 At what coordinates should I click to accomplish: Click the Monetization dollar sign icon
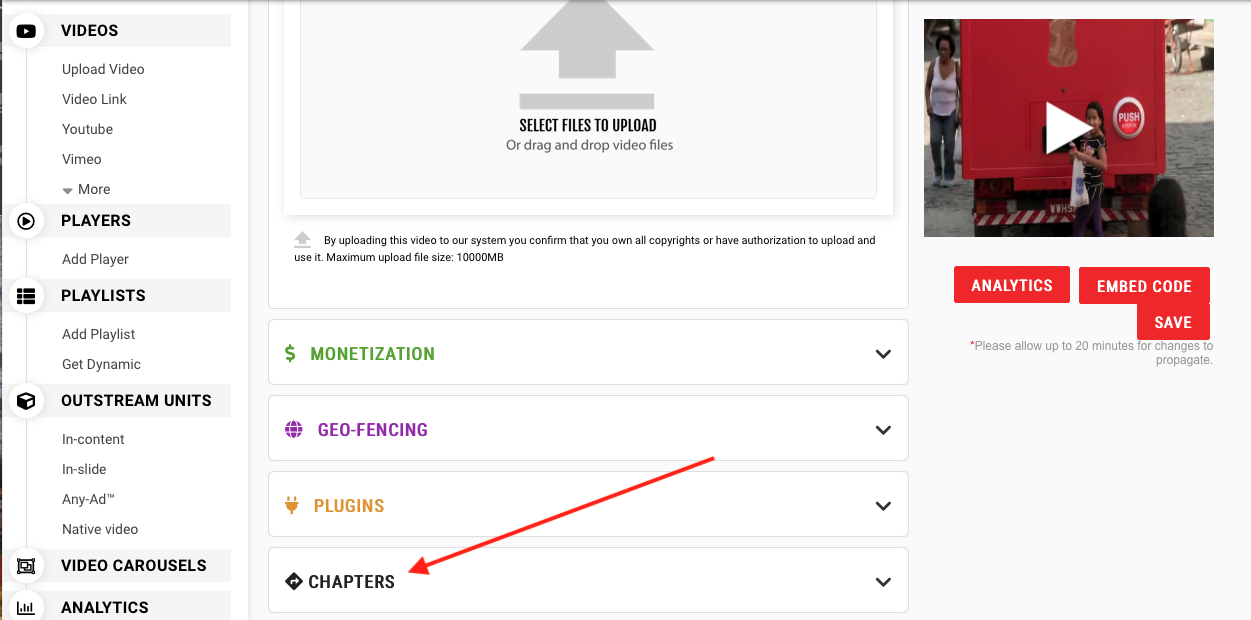(290, 353)
